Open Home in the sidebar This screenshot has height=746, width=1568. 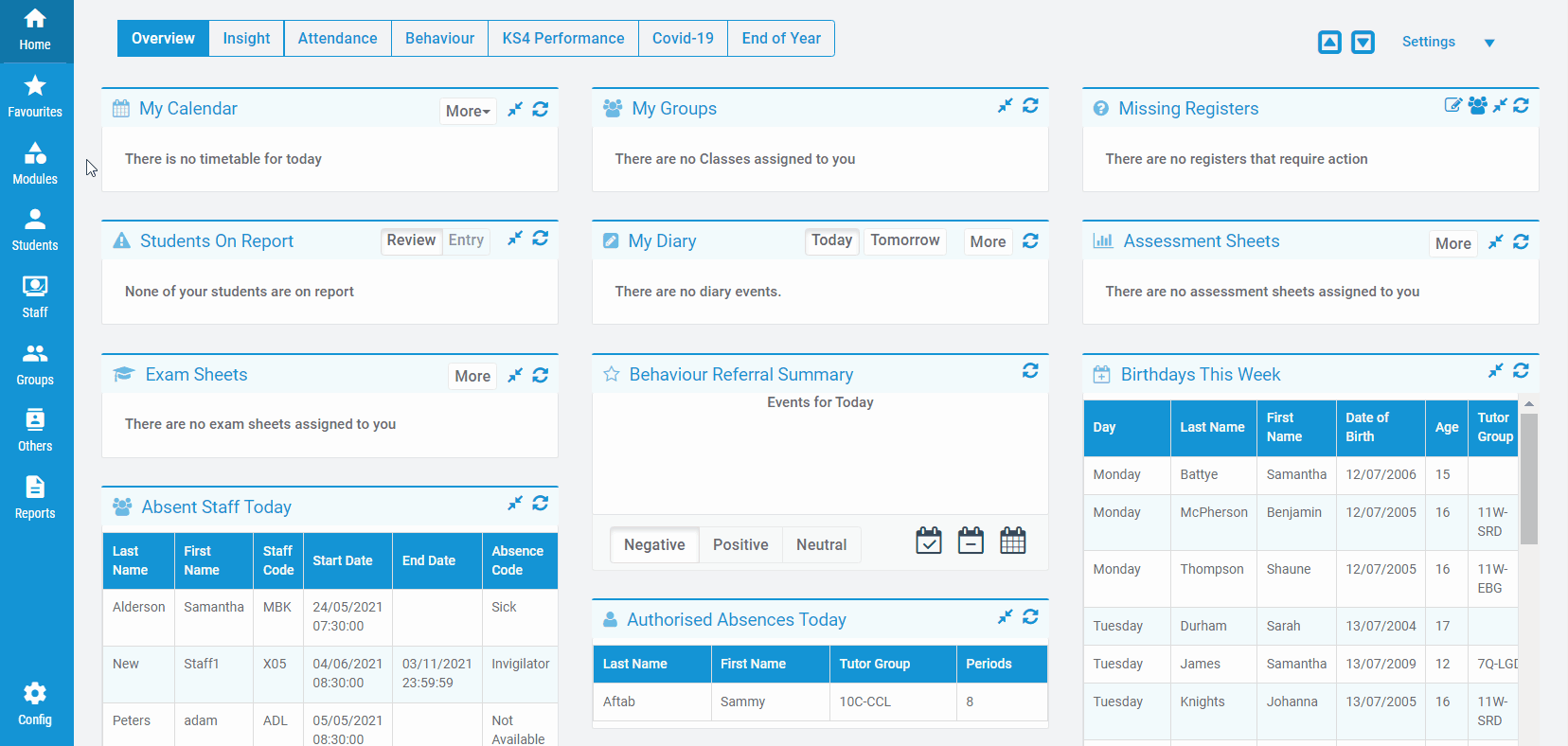[35, 30]
